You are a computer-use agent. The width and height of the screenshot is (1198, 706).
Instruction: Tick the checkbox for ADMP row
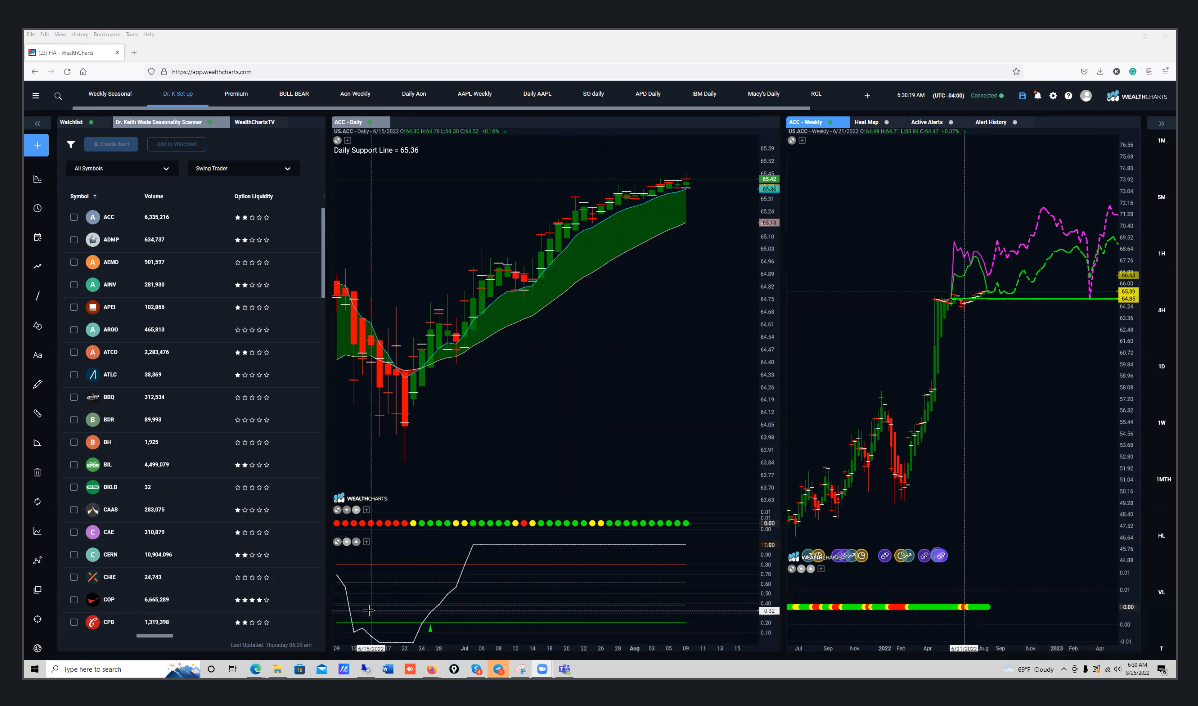(74, 240)
